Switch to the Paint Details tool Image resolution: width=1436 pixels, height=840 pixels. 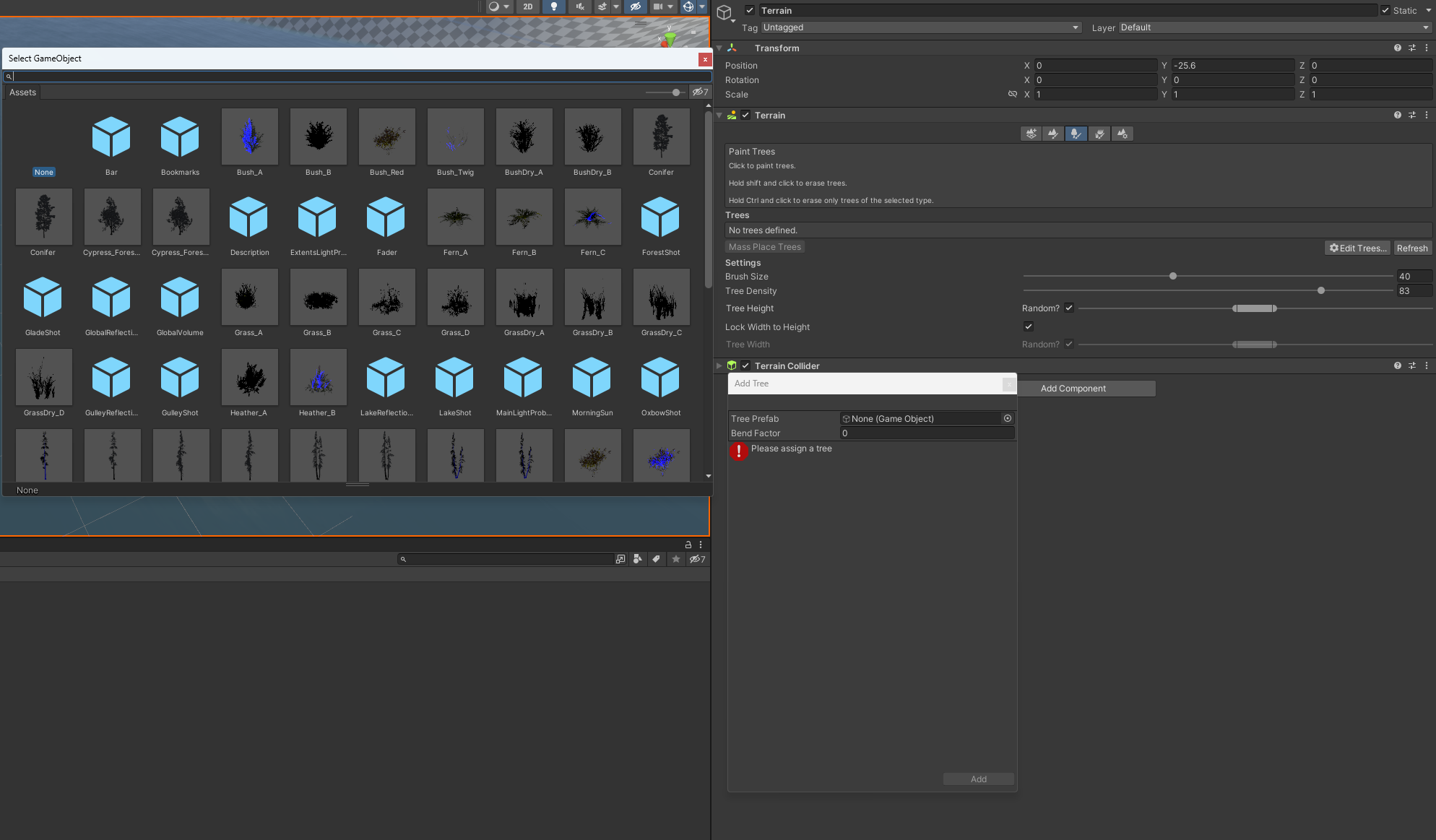(x=1099, y=134)
